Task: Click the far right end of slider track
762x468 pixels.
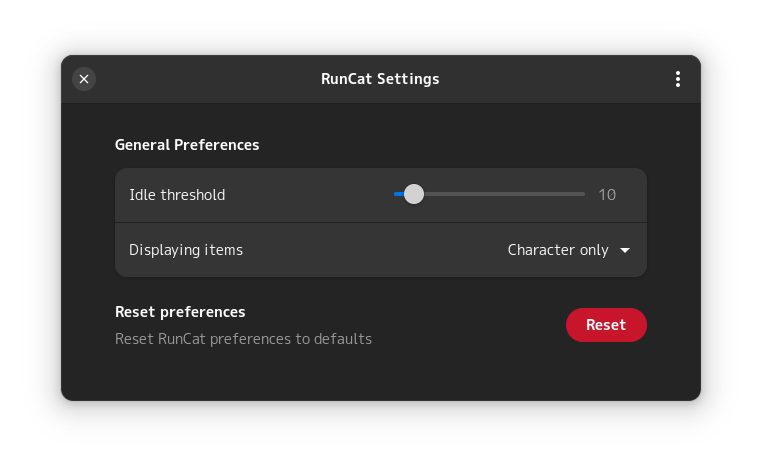Action: point(583,194)
